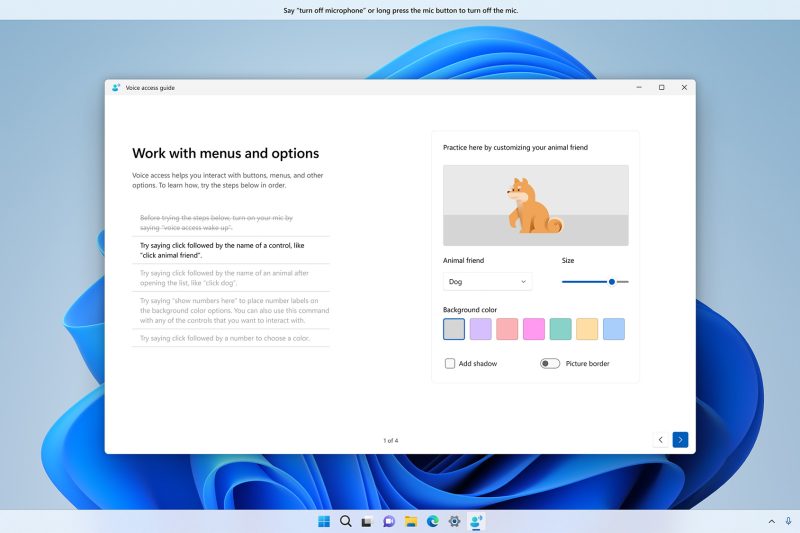Click the "click dog" instruction step

(231, 278)
